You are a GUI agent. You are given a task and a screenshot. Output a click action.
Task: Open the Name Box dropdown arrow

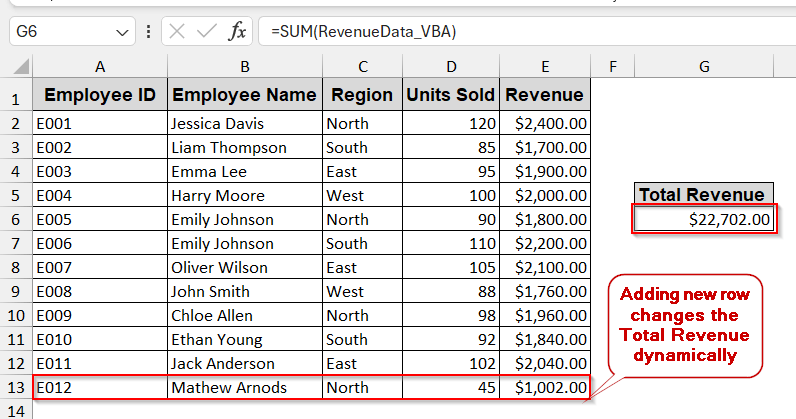pyautogui.click(x=123, y=32)
